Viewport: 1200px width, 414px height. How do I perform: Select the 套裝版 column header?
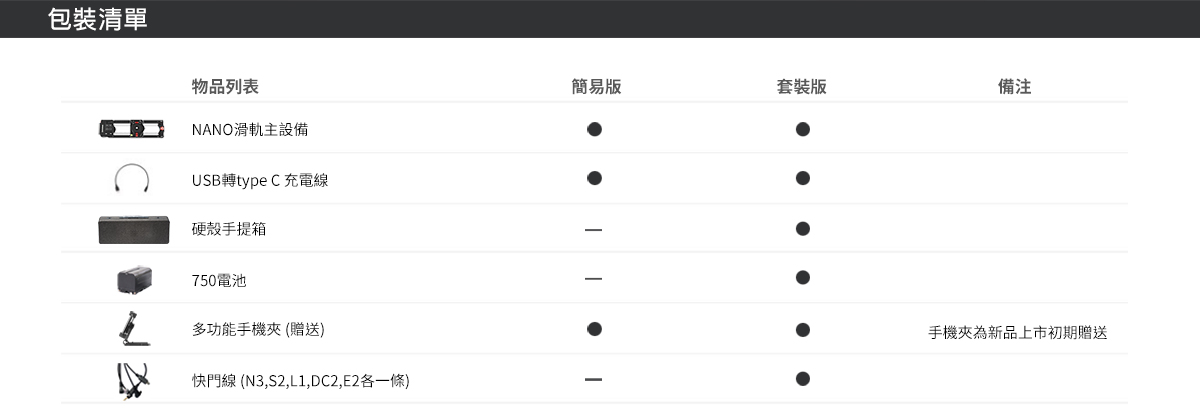802,87
